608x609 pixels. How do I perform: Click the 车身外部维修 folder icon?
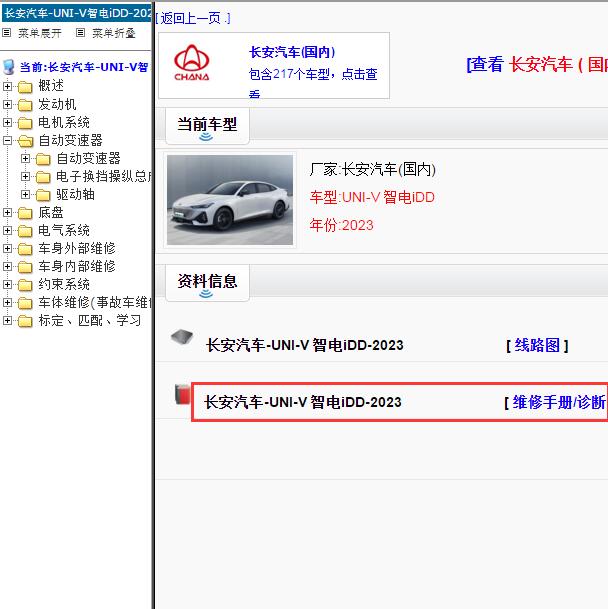[25, 249]
